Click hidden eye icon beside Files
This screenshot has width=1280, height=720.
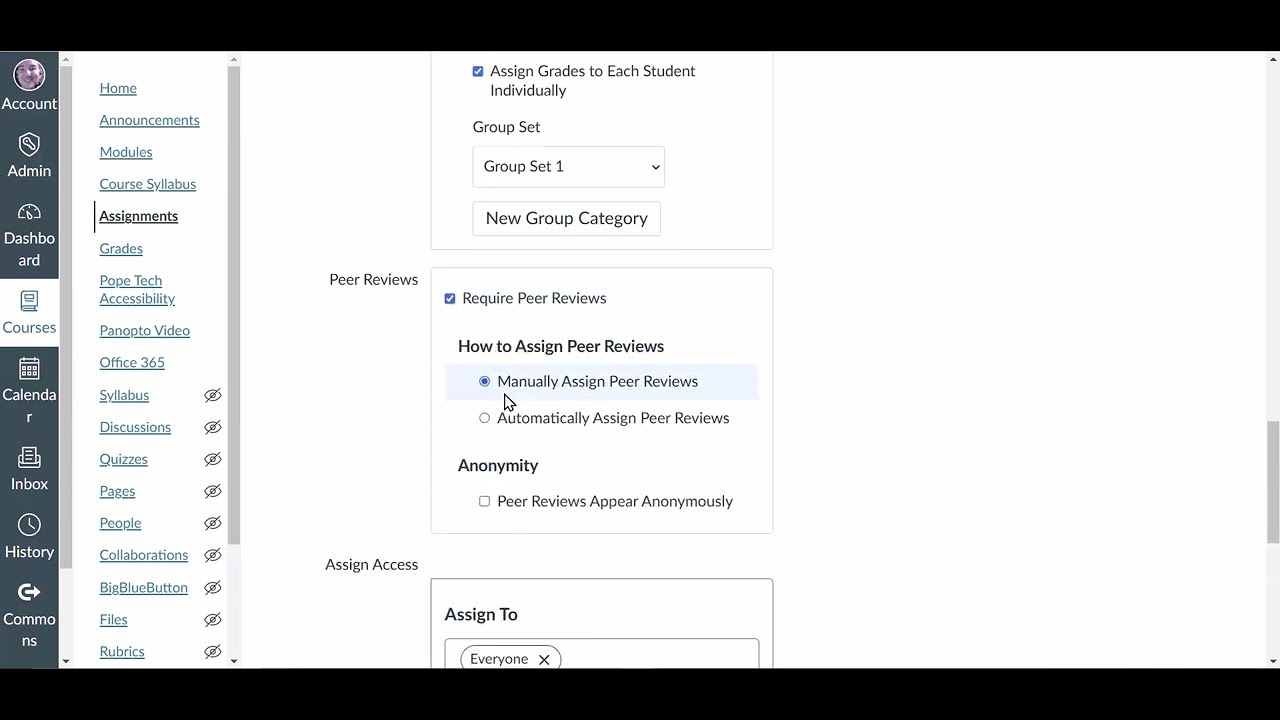tap(212, 619)
